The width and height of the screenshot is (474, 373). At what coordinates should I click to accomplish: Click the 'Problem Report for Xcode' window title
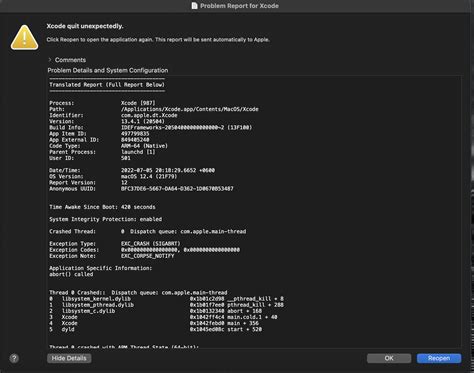(239, 6)
